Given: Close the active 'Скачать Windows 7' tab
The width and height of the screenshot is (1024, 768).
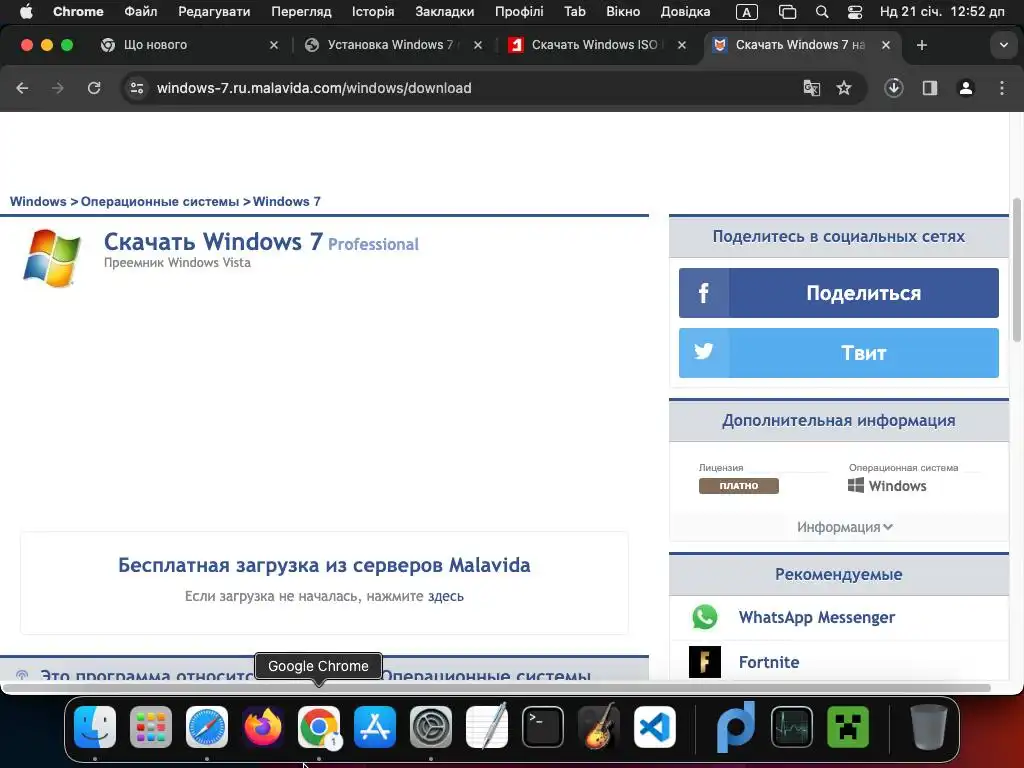Looking at the screenshot, I should 886,45.
